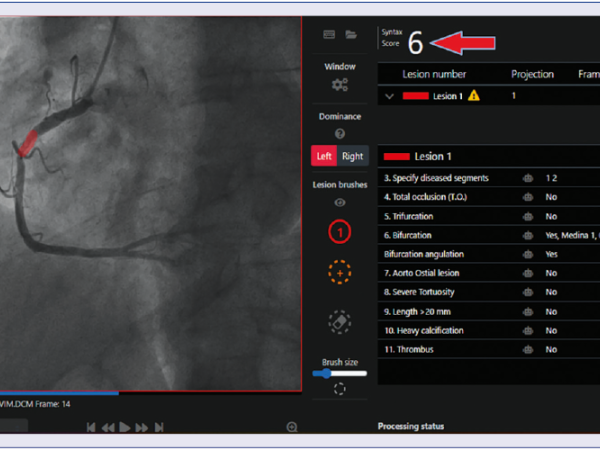The image size is (600, 450).
Task: Open a file with the folder icon
Action: 351,34
